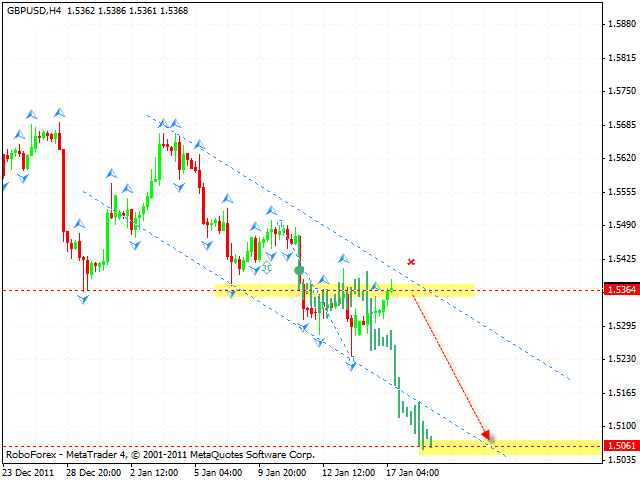Click the 1.5230 price axis label
This screenshot has width=640, height=480.
pyautogui.click(x=622, y=359)
